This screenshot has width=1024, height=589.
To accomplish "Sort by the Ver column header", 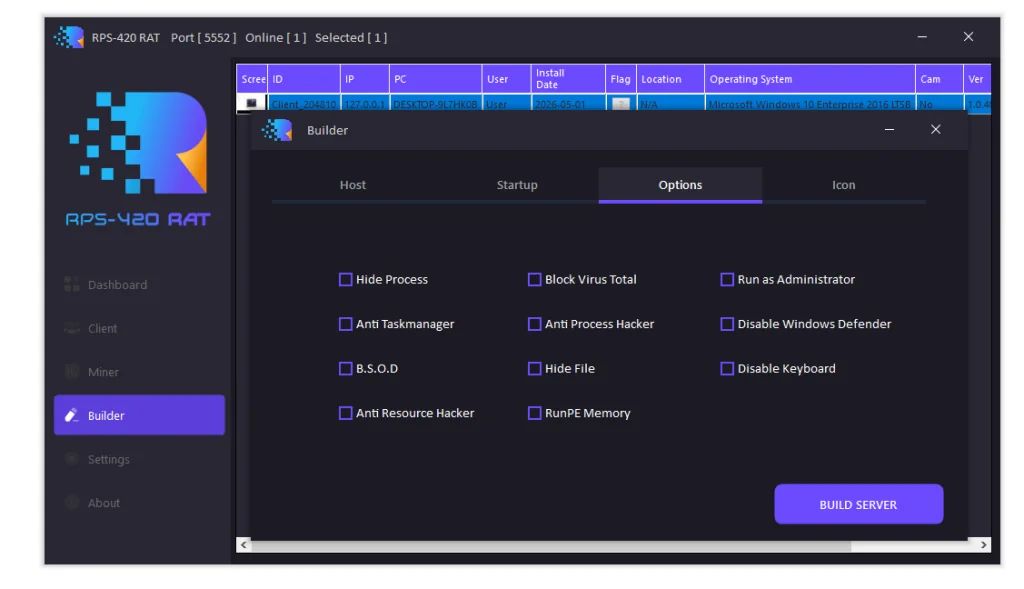I will point(978,79).
